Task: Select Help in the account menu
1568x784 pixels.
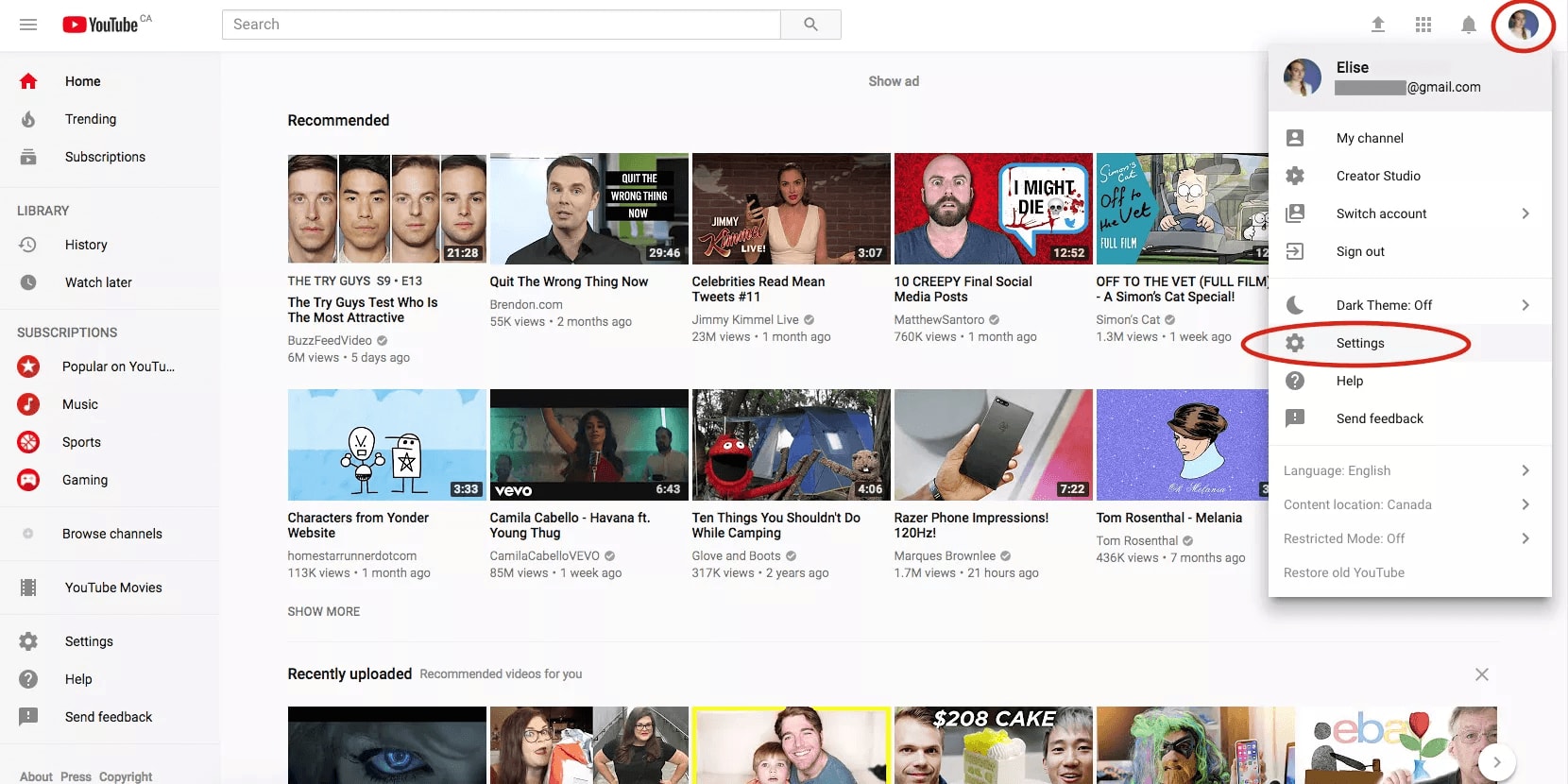Action: 1409,381
